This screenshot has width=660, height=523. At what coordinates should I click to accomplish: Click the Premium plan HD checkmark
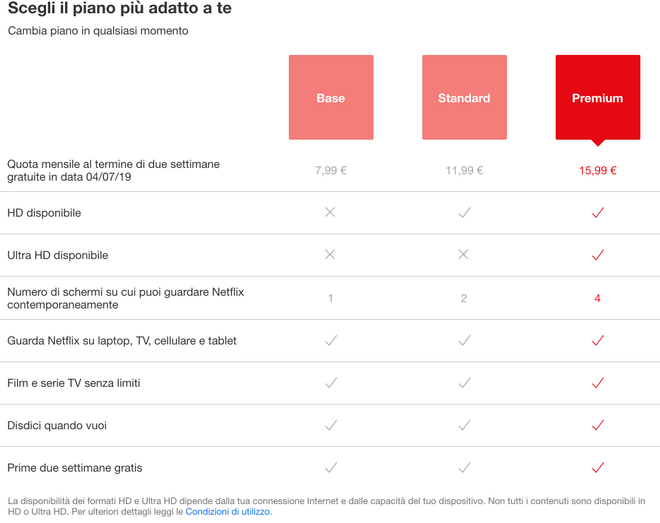click(x=597, y=213)
